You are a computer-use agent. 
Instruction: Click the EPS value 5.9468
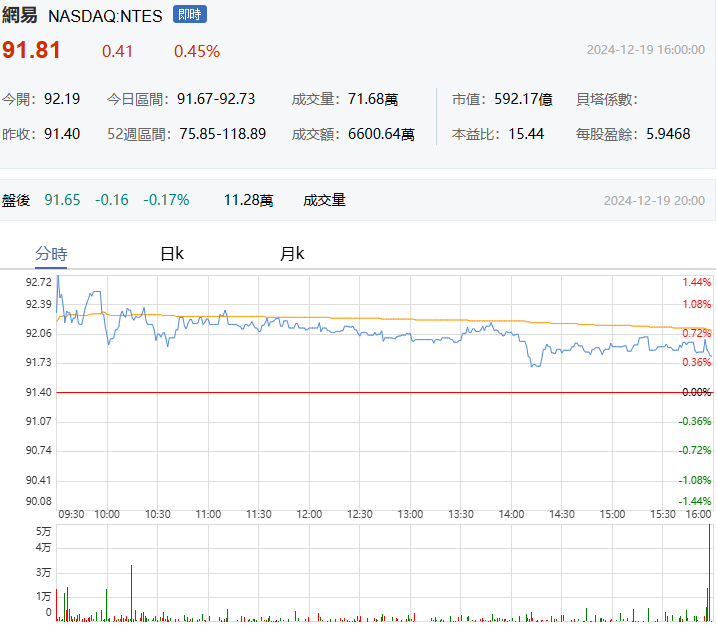click(668, 134)
